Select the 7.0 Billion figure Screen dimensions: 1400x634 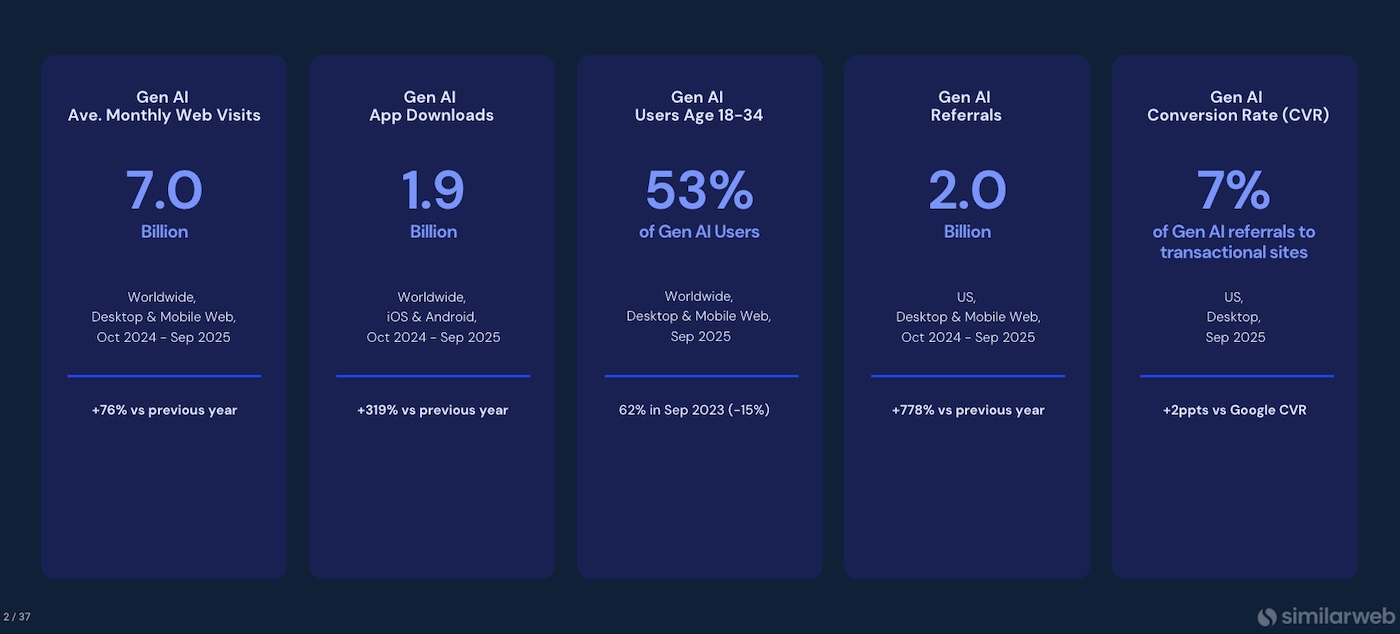[x=164, y=191]
